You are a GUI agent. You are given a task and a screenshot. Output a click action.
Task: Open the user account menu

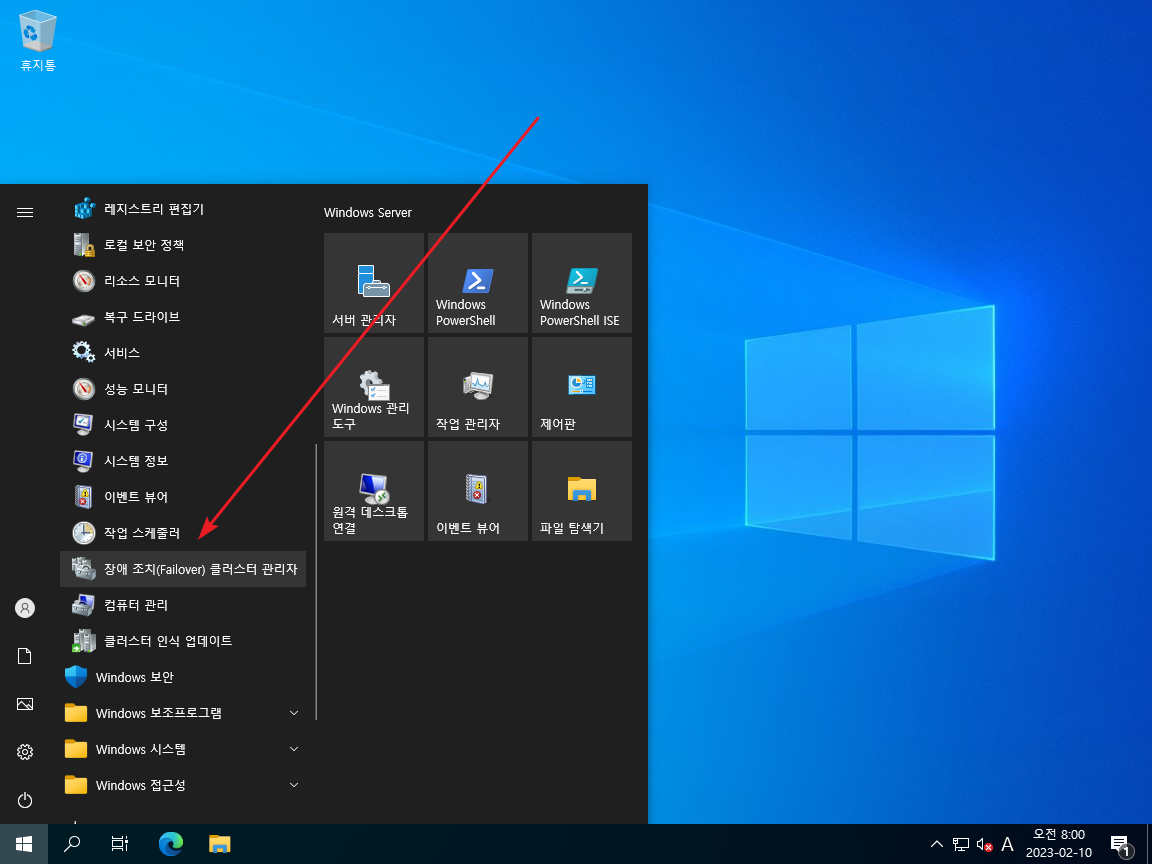[x=25, y=608]
